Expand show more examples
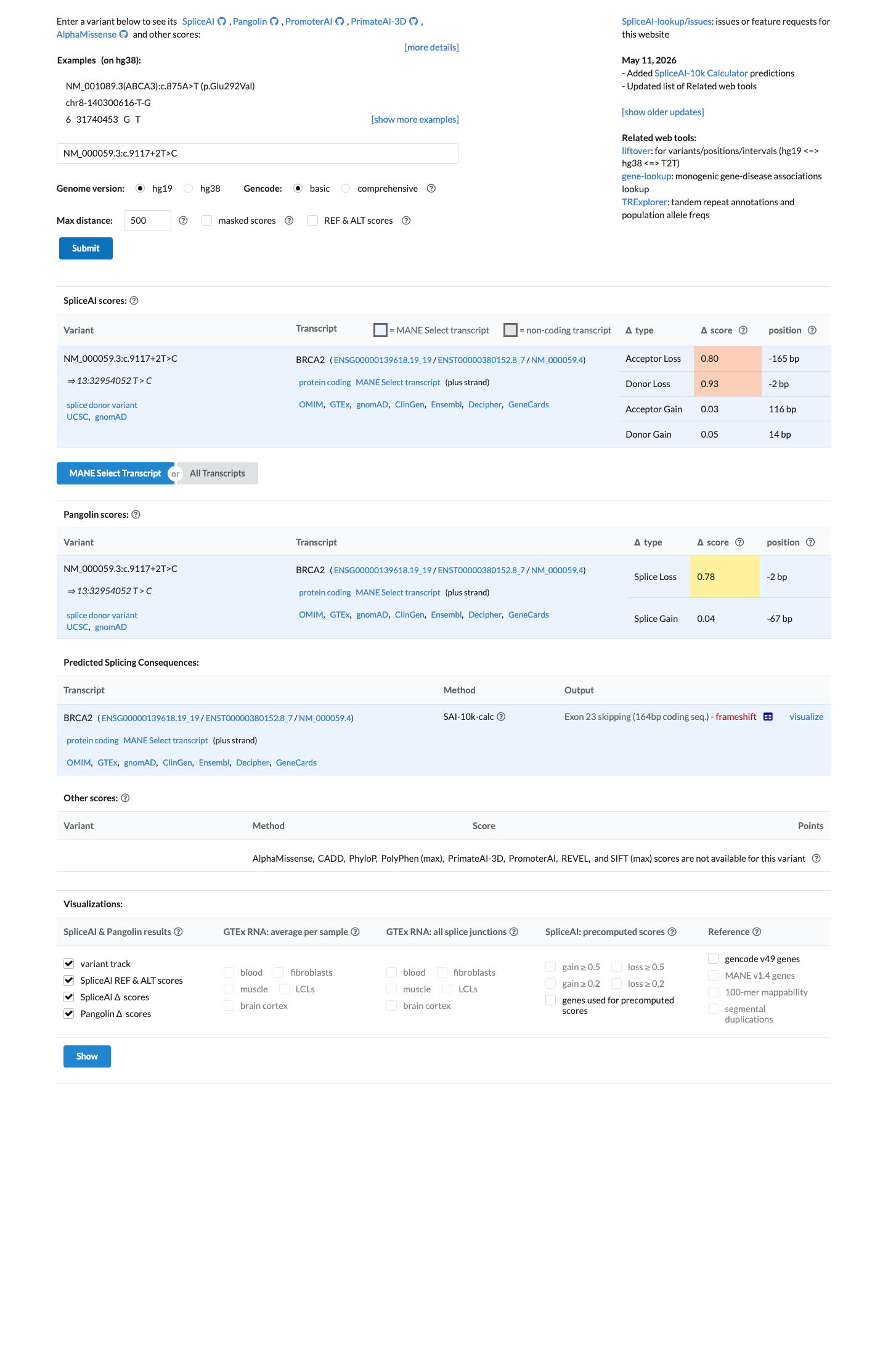 415,120
